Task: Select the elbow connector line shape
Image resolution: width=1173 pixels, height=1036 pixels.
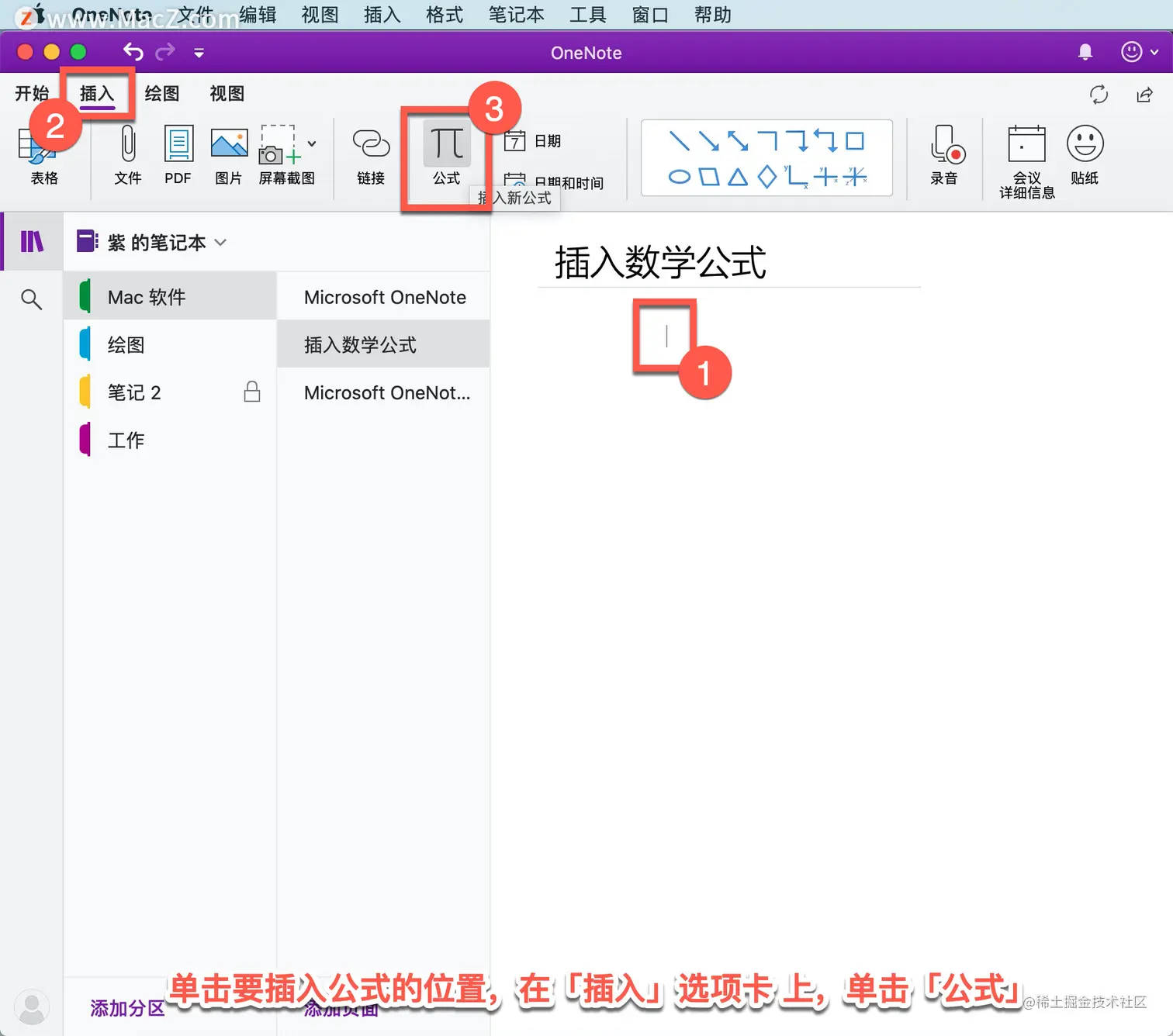Action: 767,141
